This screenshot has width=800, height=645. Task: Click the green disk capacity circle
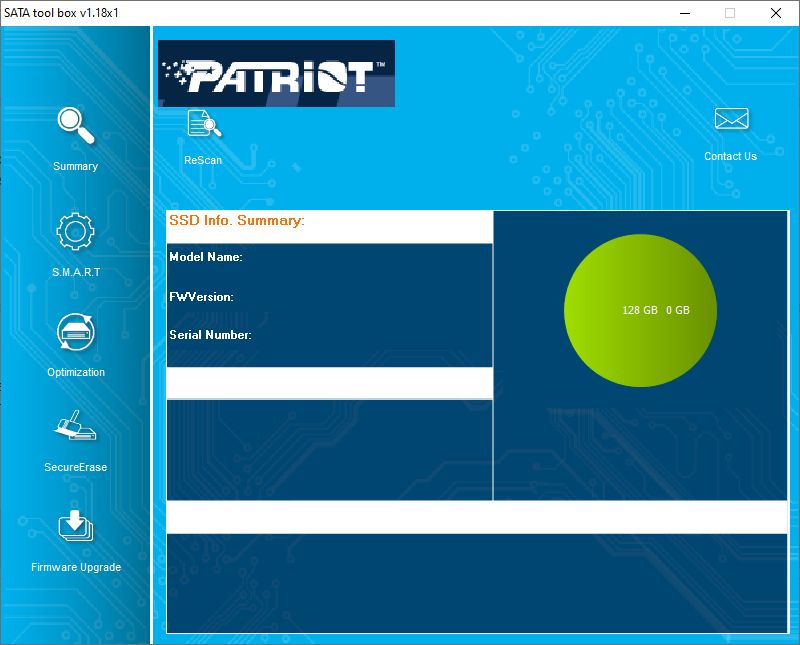(640, 310)
